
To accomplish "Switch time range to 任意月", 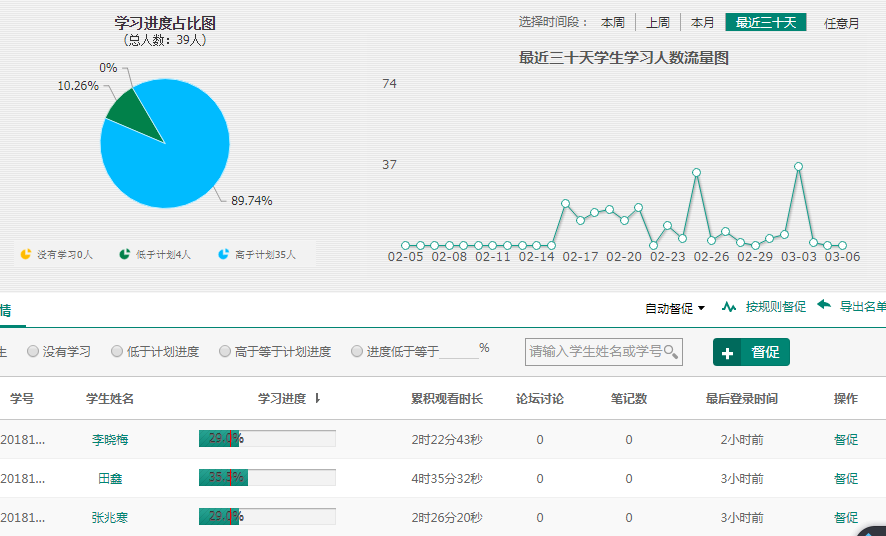I will coord(841,23).
